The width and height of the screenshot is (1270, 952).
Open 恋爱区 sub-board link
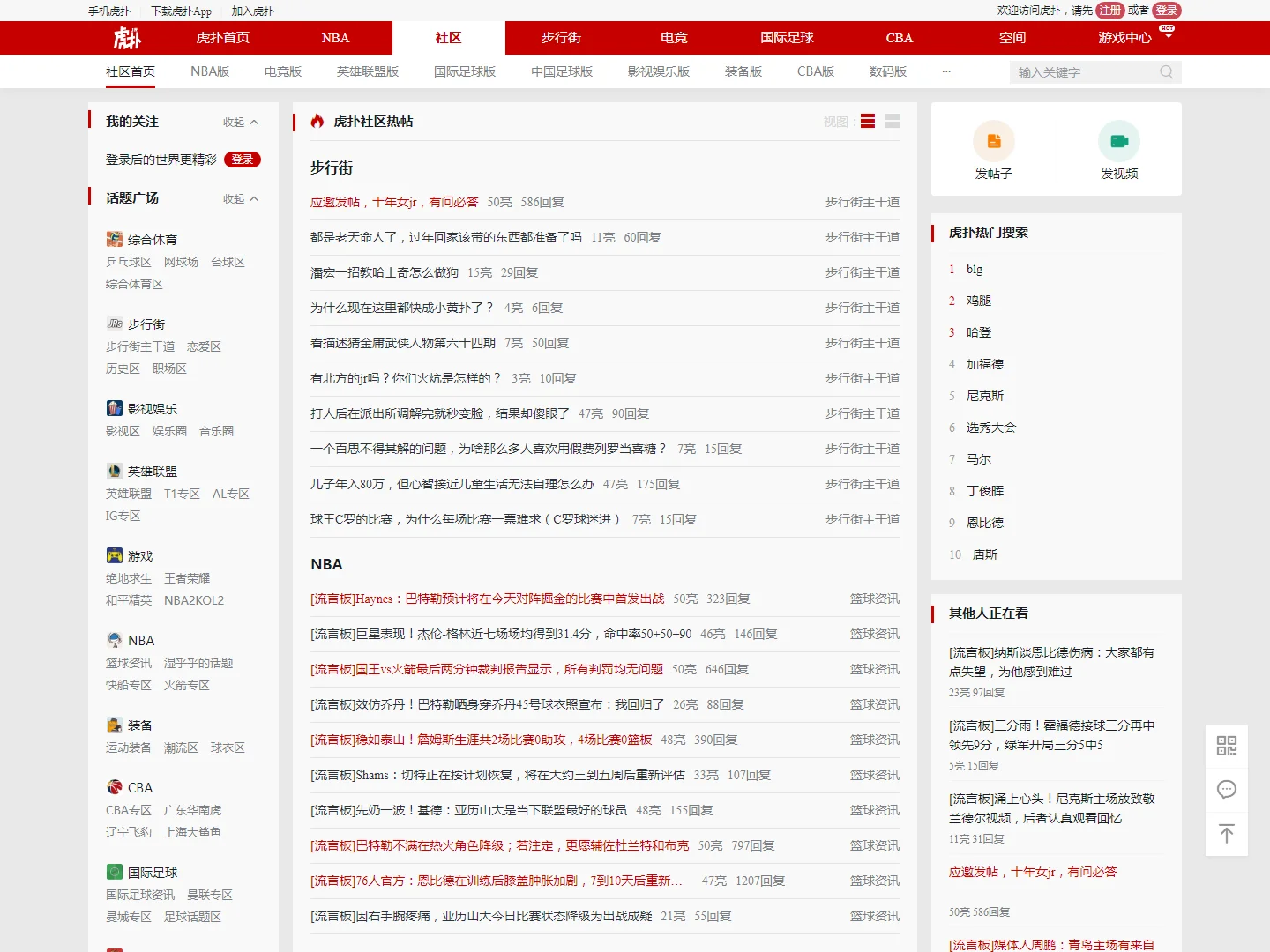click(x=204, y=346)
